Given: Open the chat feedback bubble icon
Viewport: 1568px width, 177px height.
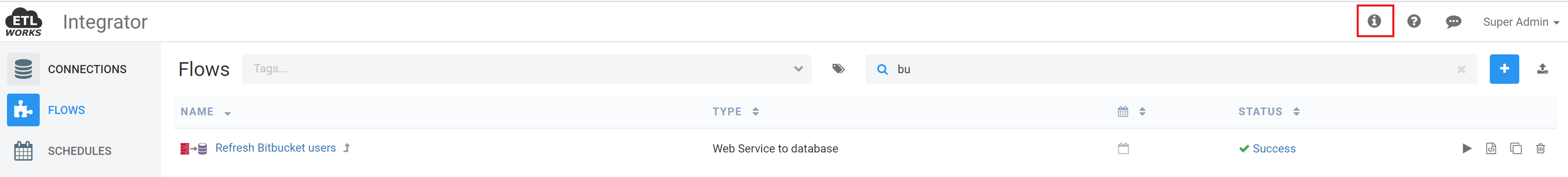Looking at the screenshot, I should [x=1453, y=22].
